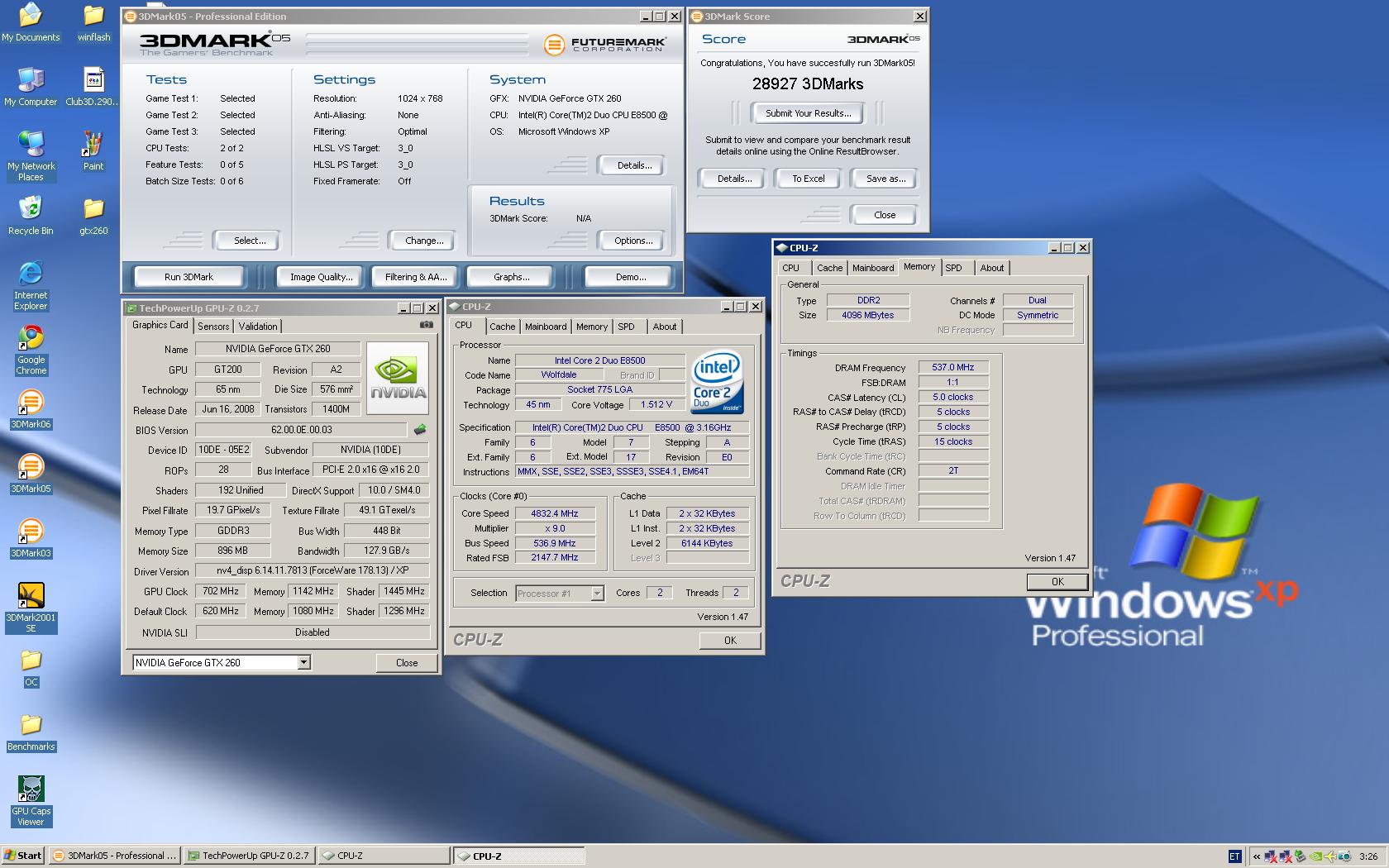Screen dimensions: 1389x868
Task: Open the Windows Start menu
Action: tap(23, 856)
